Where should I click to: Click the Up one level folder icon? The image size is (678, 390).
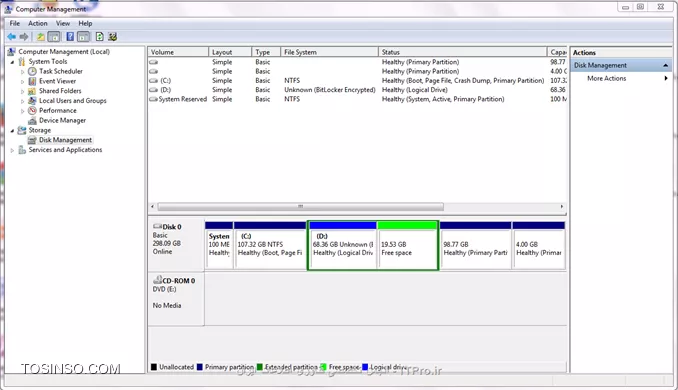tap(41, 37)
